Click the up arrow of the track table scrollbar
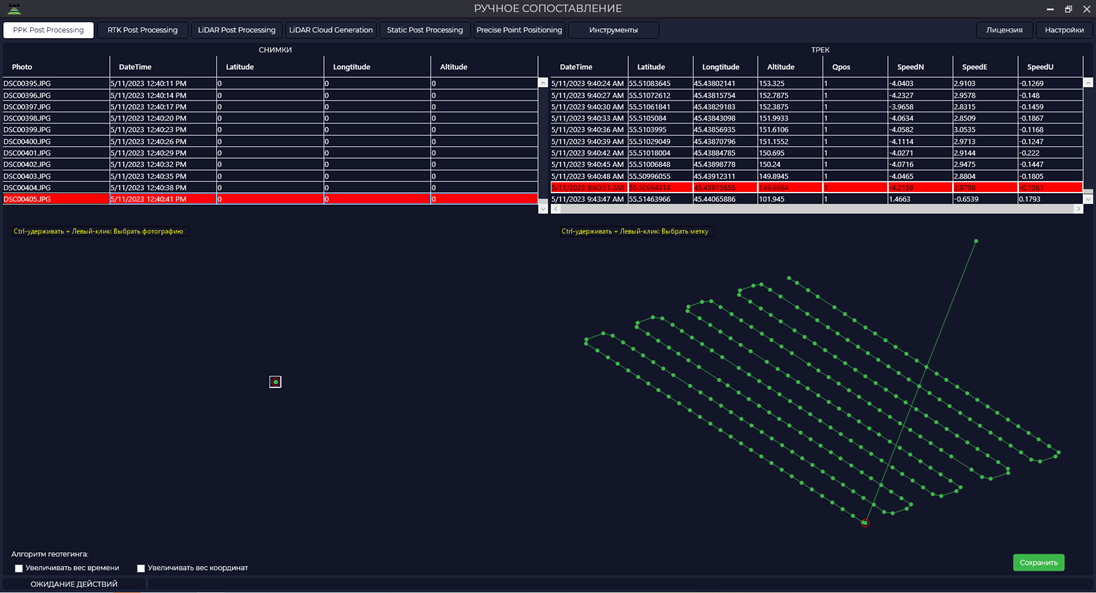This screenshot has height=593, width=1096. [x=1088, y=83]
